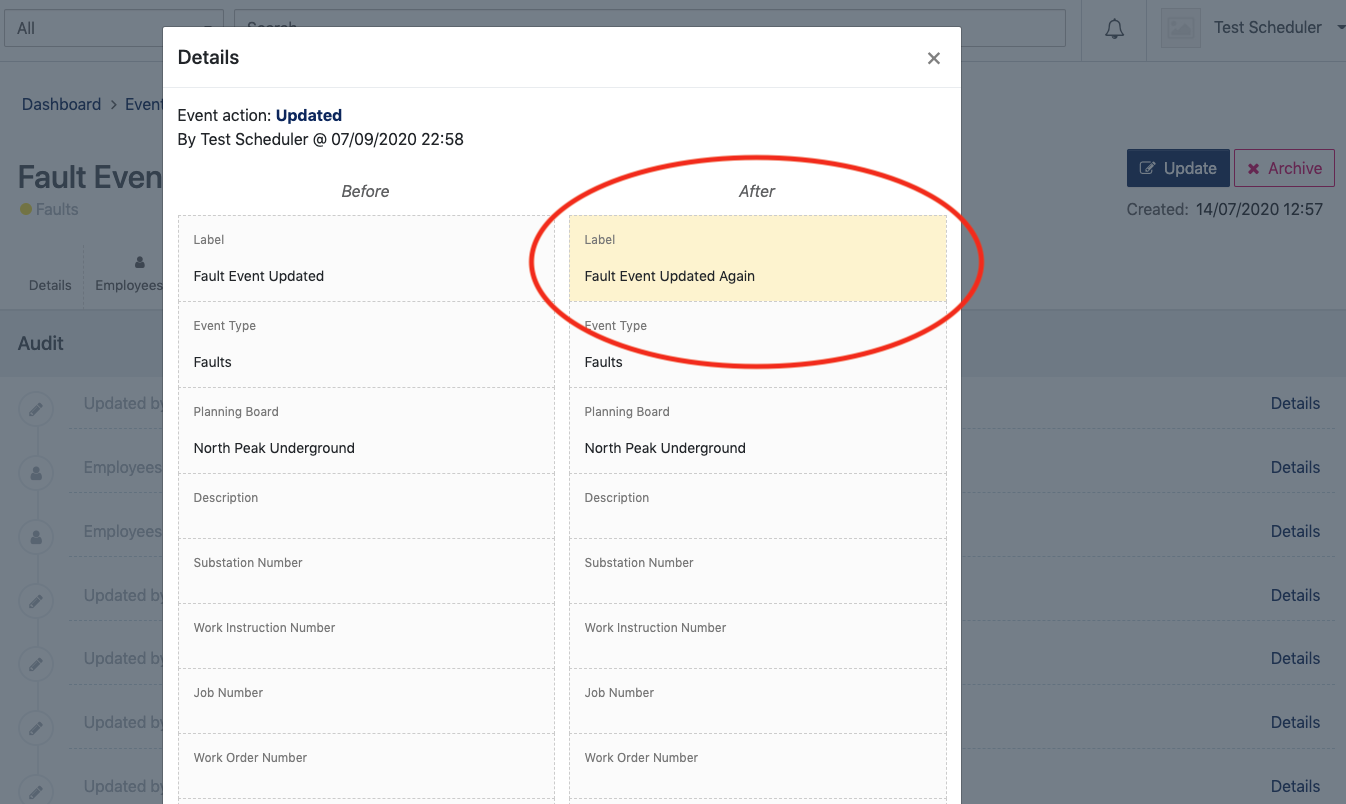
Task: Click the second audit person icon
Action: pyautogui.click(x=36, y=537)
